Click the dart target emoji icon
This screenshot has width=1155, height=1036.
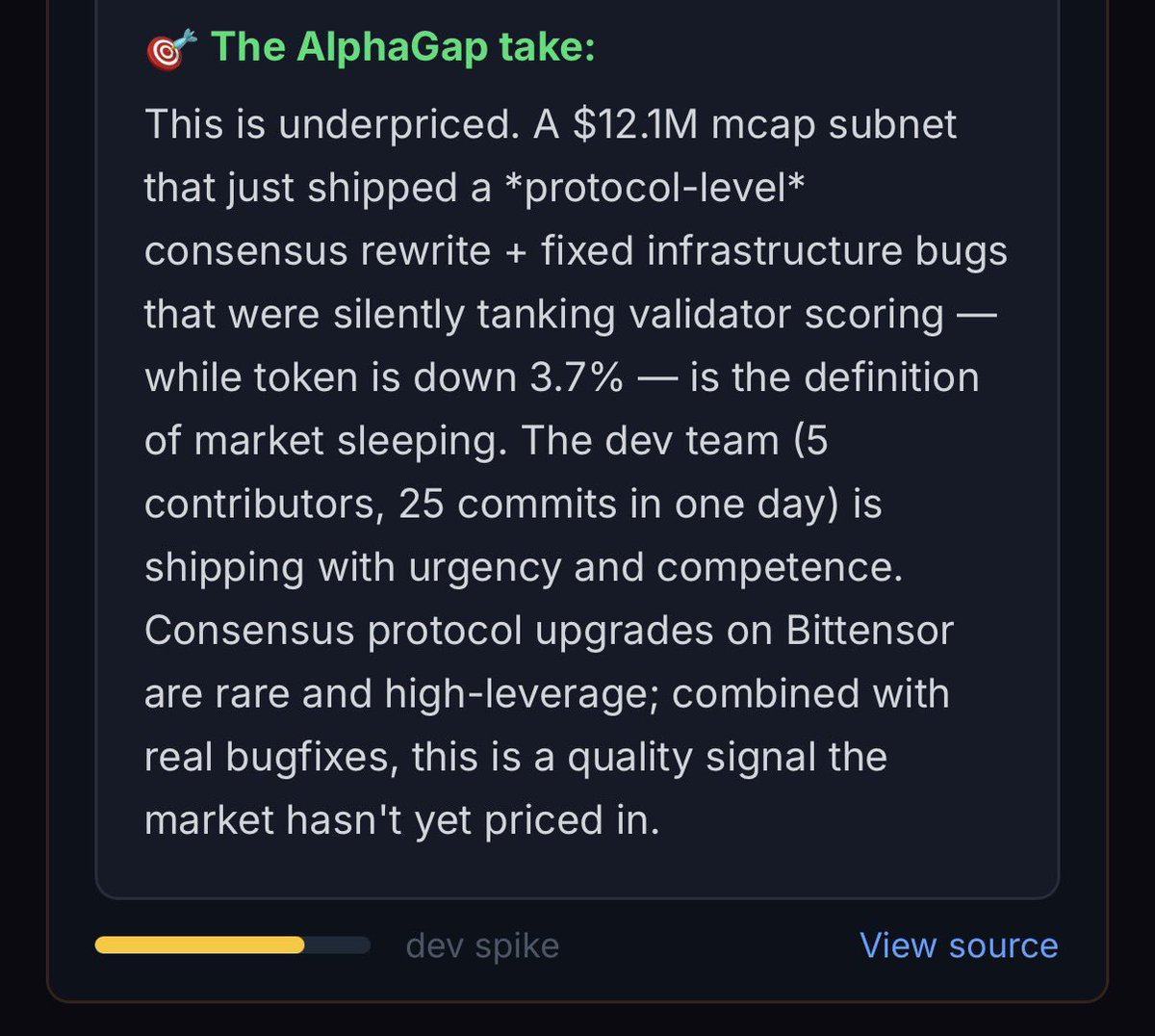tap(171, 48)
